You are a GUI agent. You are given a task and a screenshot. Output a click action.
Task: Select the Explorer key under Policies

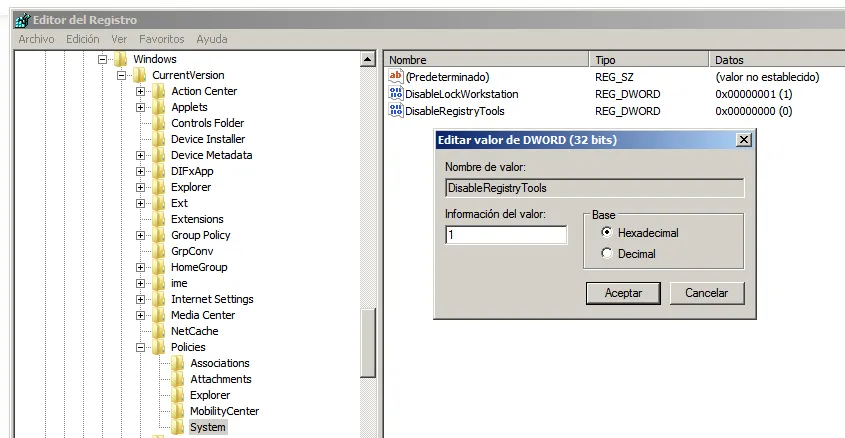210,395
